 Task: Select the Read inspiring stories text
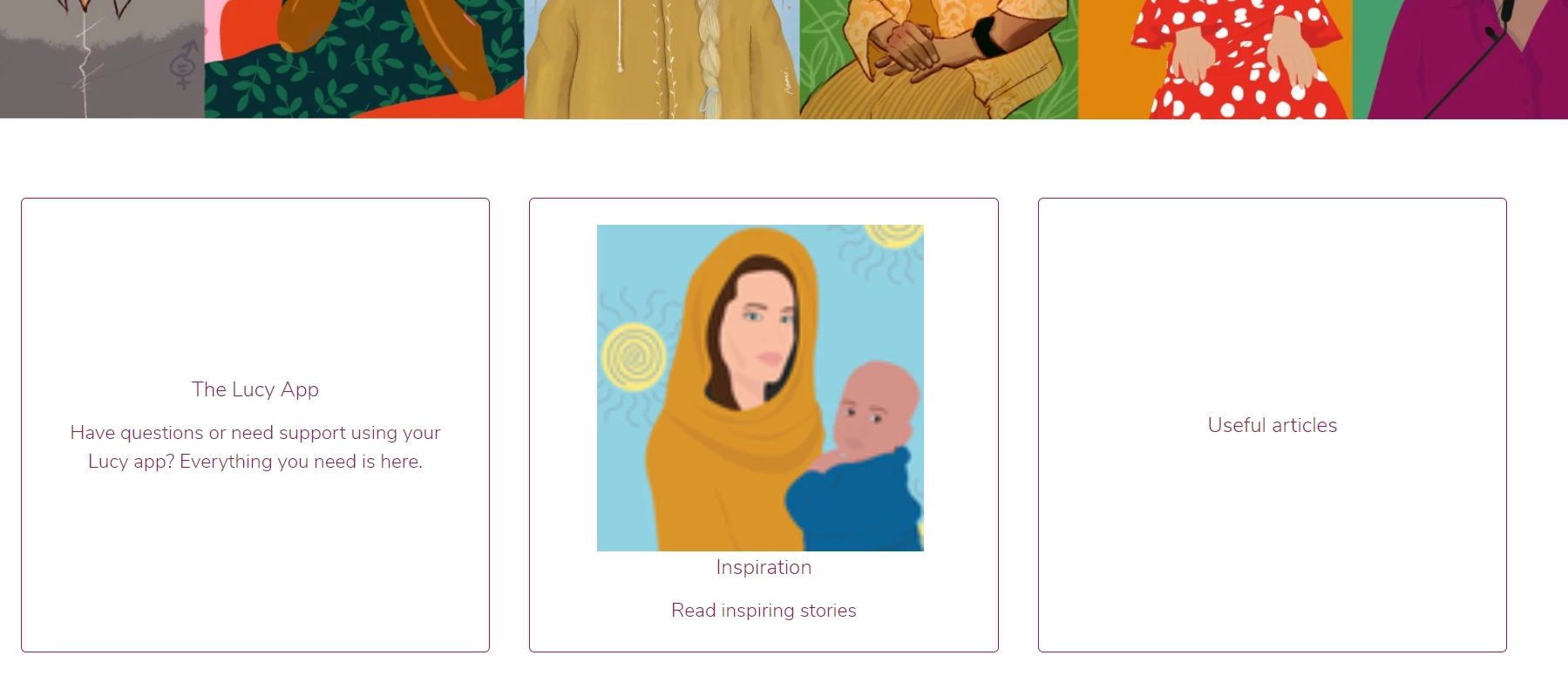click(x=764, y=611)
